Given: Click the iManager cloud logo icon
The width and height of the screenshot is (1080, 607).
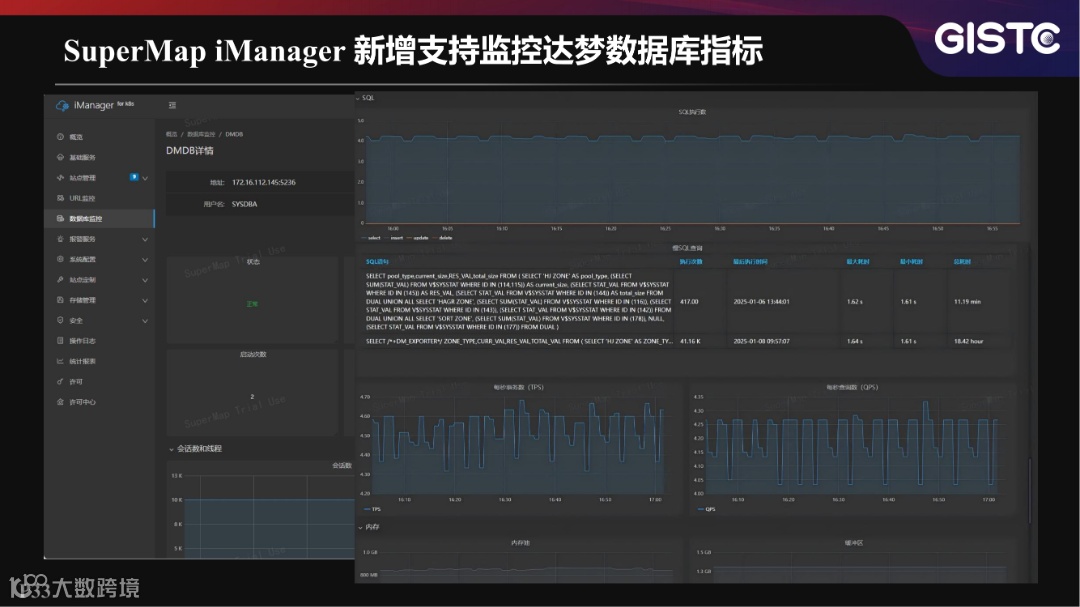Looking at the screenshot, I should pos(62,105).
